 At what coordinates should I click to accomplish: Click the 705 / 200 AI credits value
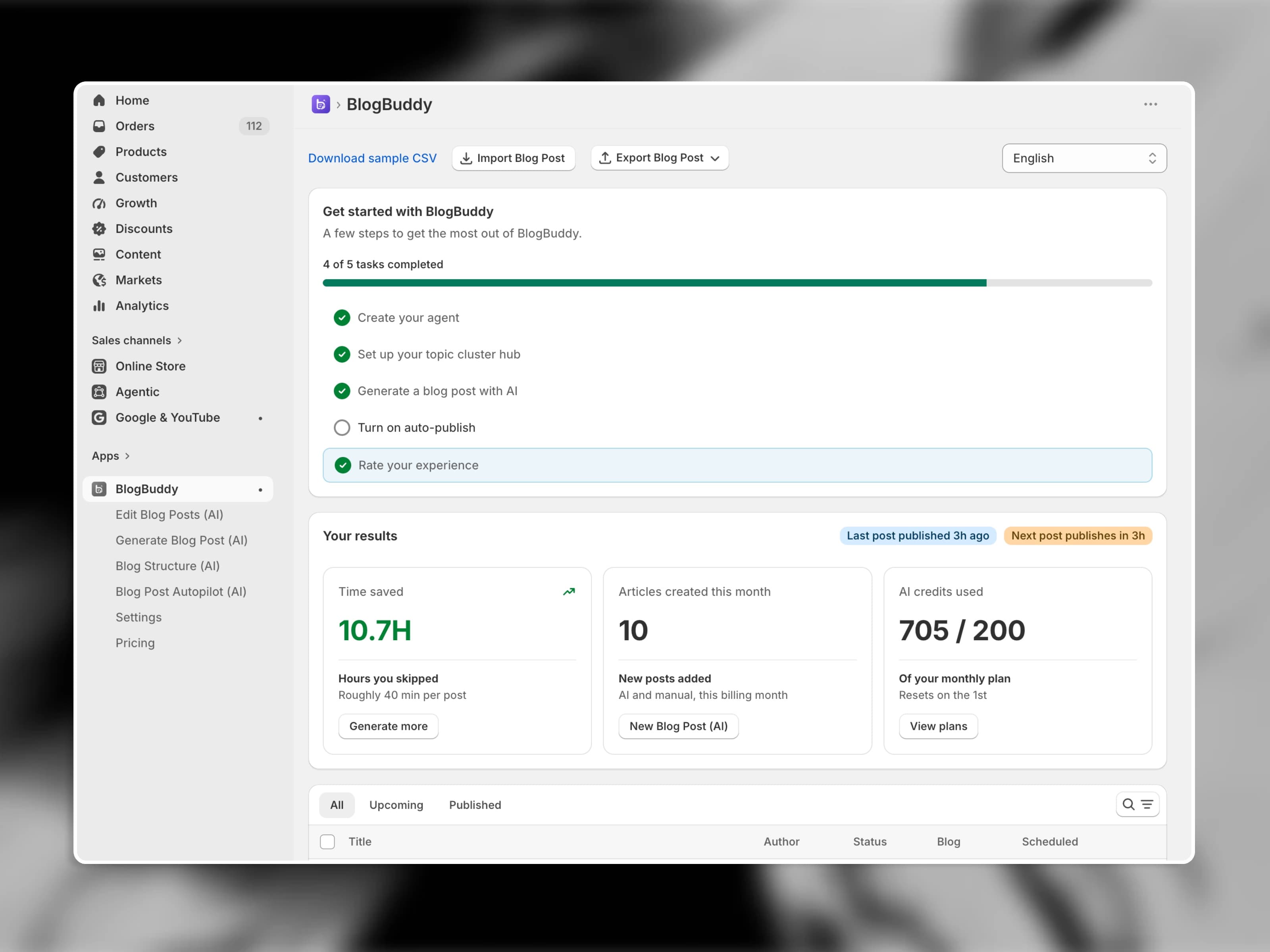tap(962, 631)
